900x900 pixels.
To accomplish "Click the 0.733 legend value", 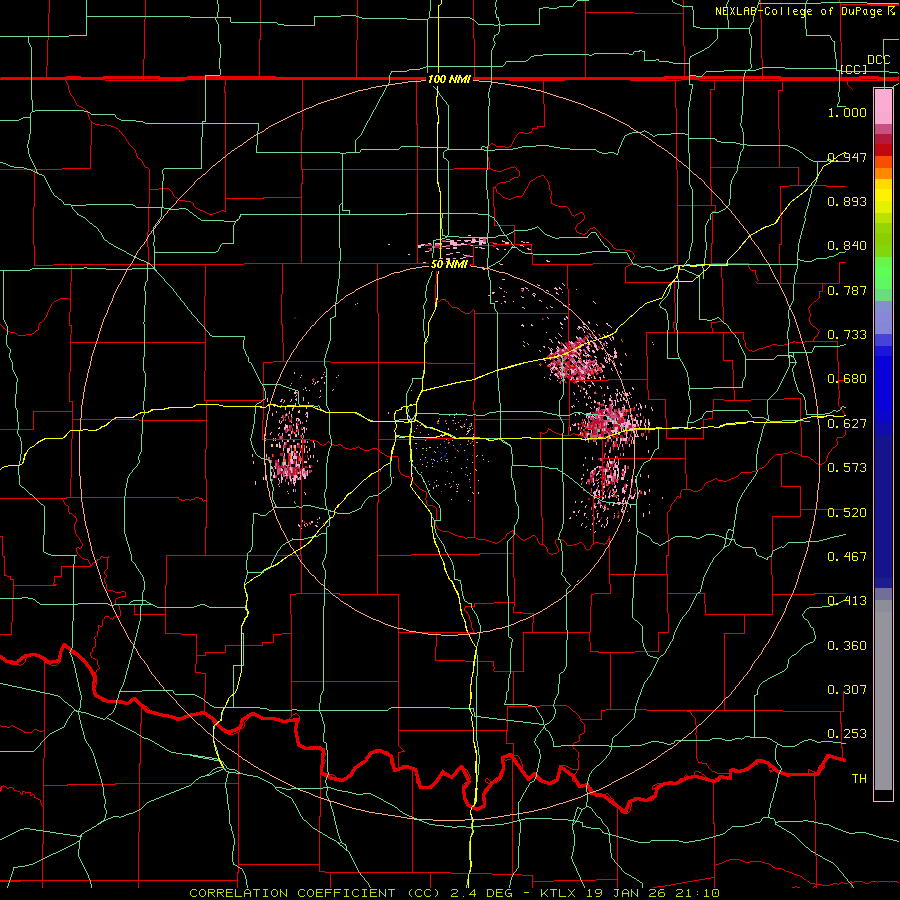I will [847, 335].
